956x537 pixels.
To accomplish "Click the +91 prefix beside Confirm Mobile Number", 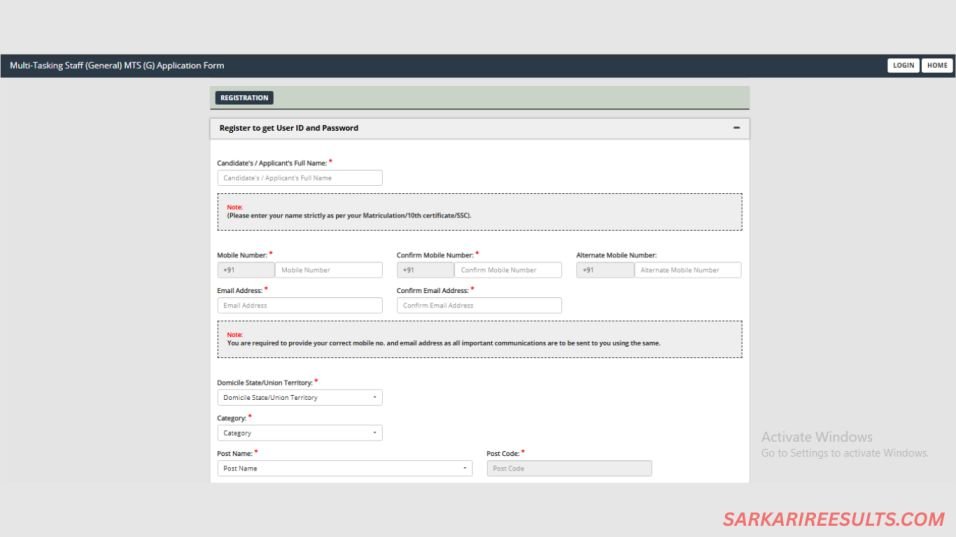I will click(x=425, y=270).
